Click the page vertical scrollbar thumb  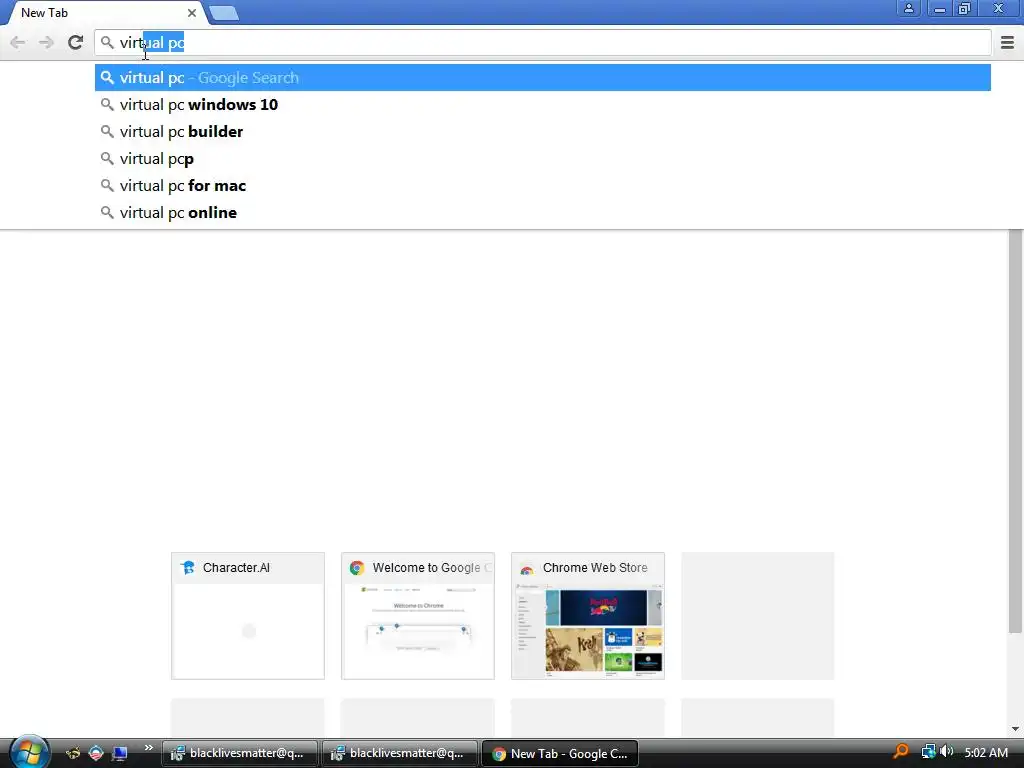tap(1015, 431)
